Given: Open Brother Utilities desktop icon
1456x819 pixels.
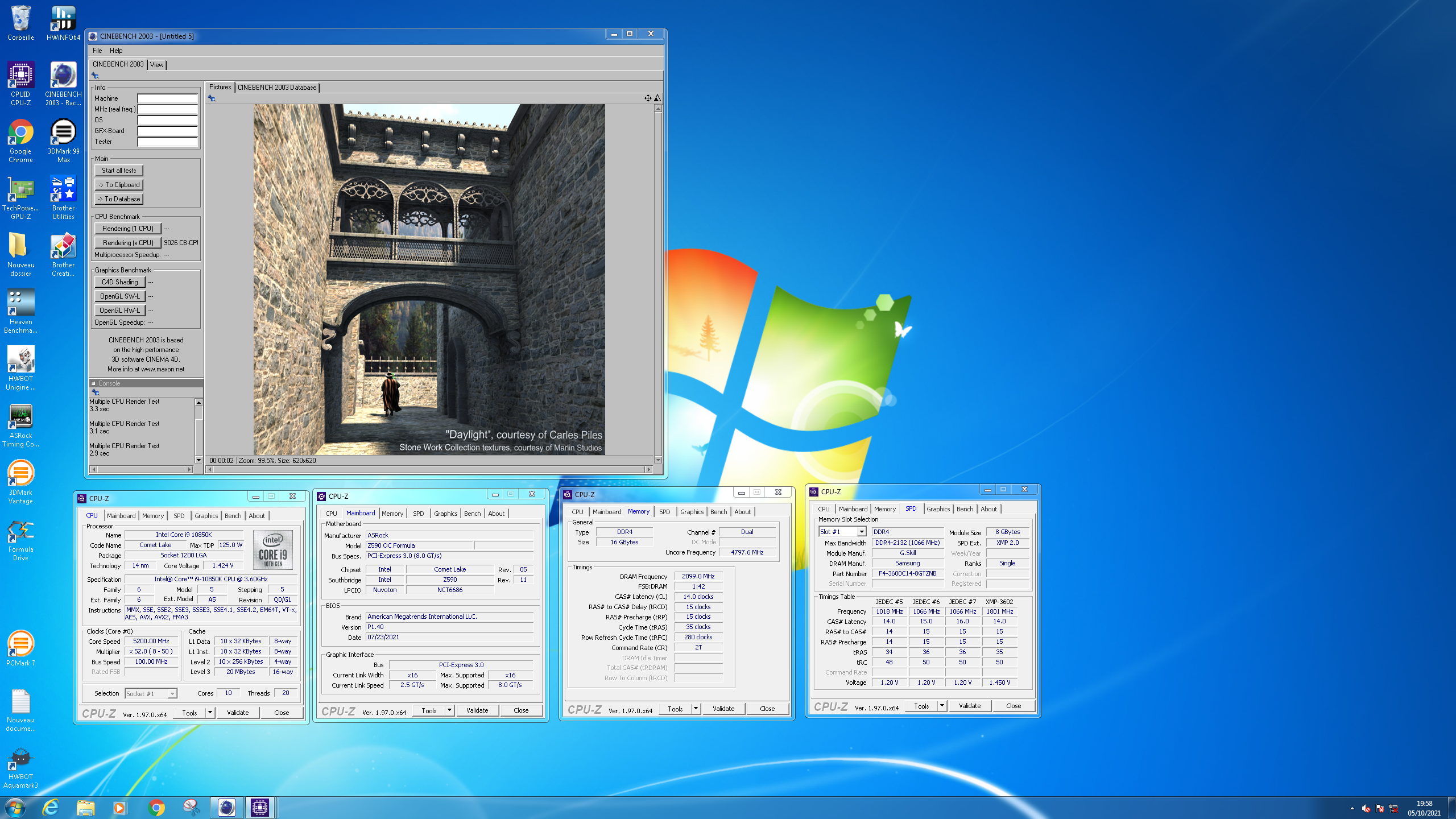Looking at the screenshot, I should pos(63,197).
